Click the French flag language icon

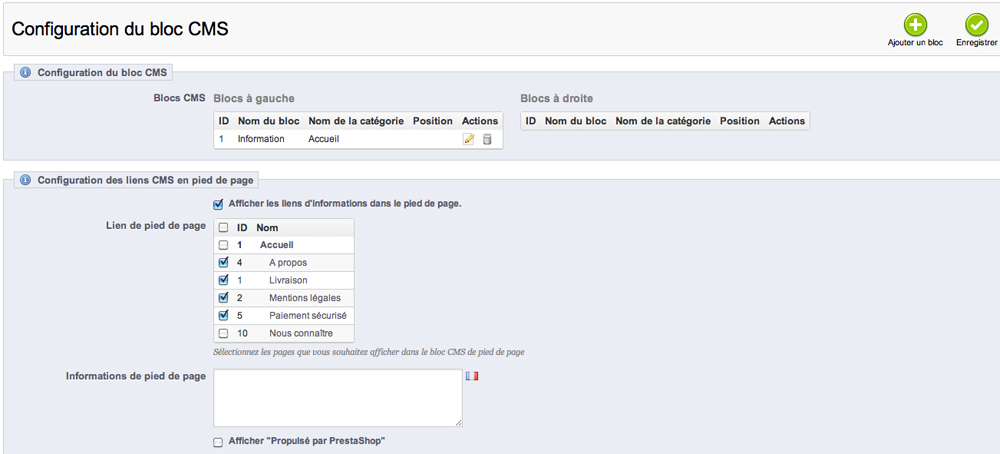tap(472, 376)
